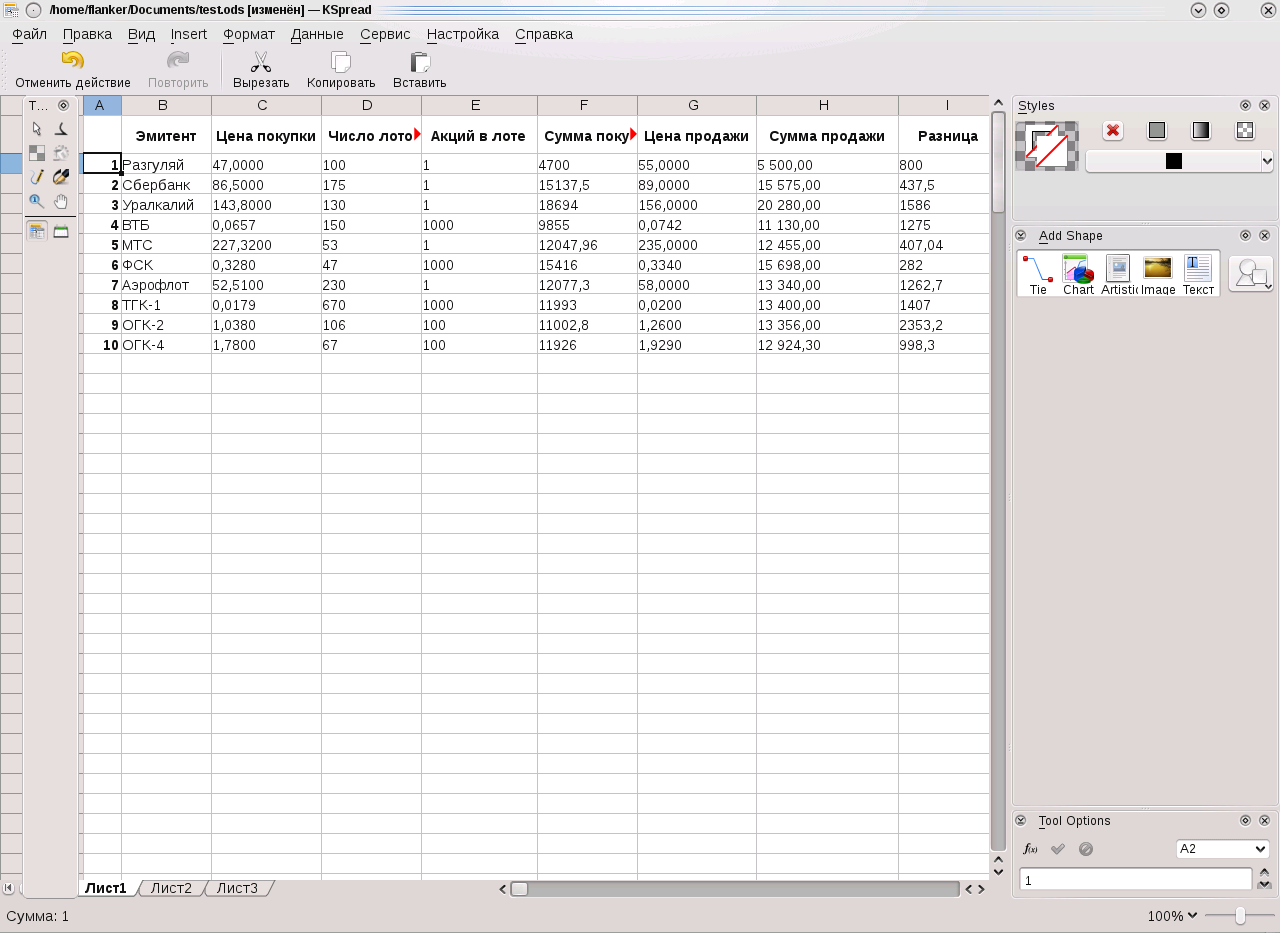This screenshot has width=1280, height=933.
Task: Add a Текст text shape
Action: pos(1198,274)
